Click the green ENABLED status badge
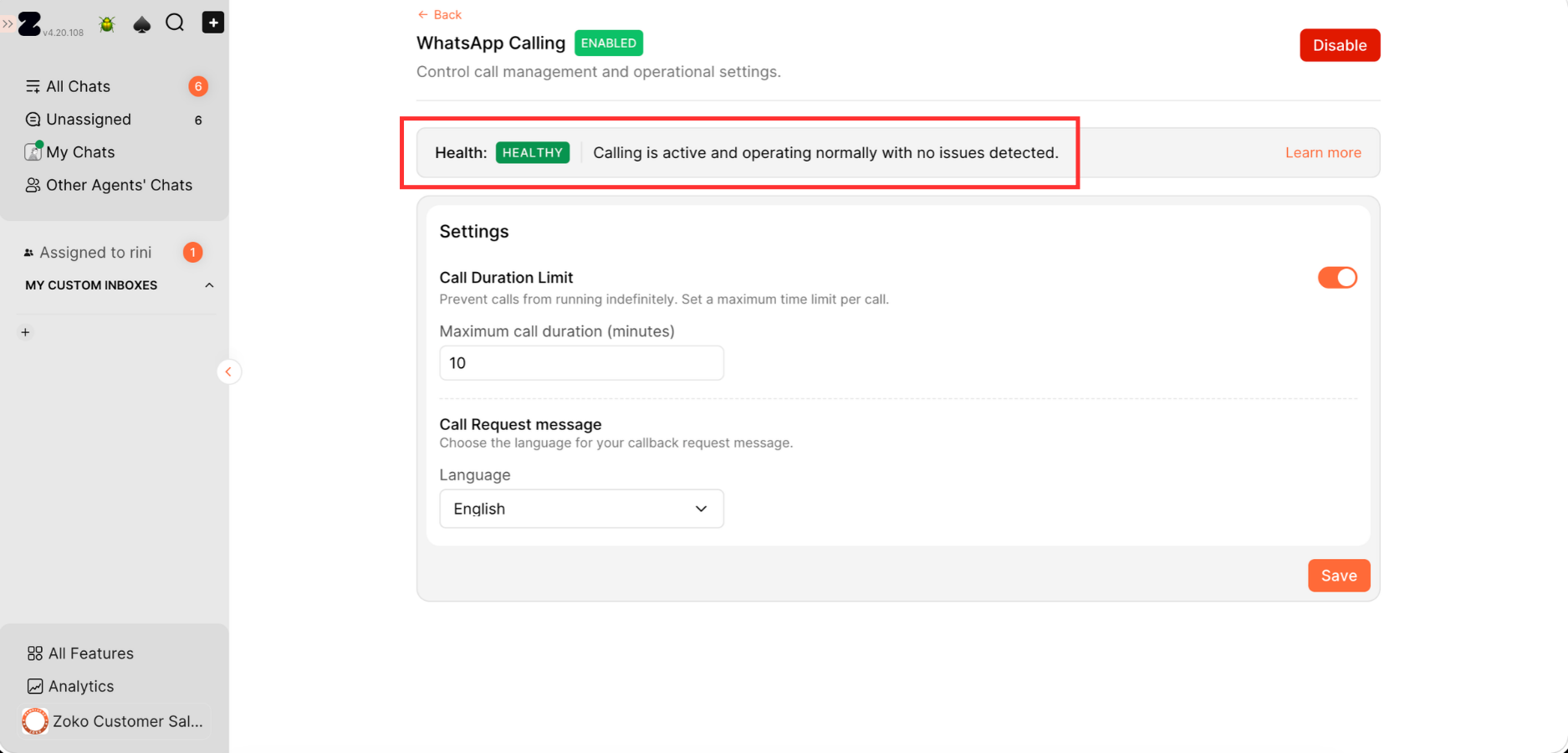Screen dimensions: 1568x753 pyautogui.click(x=609, y=43)
